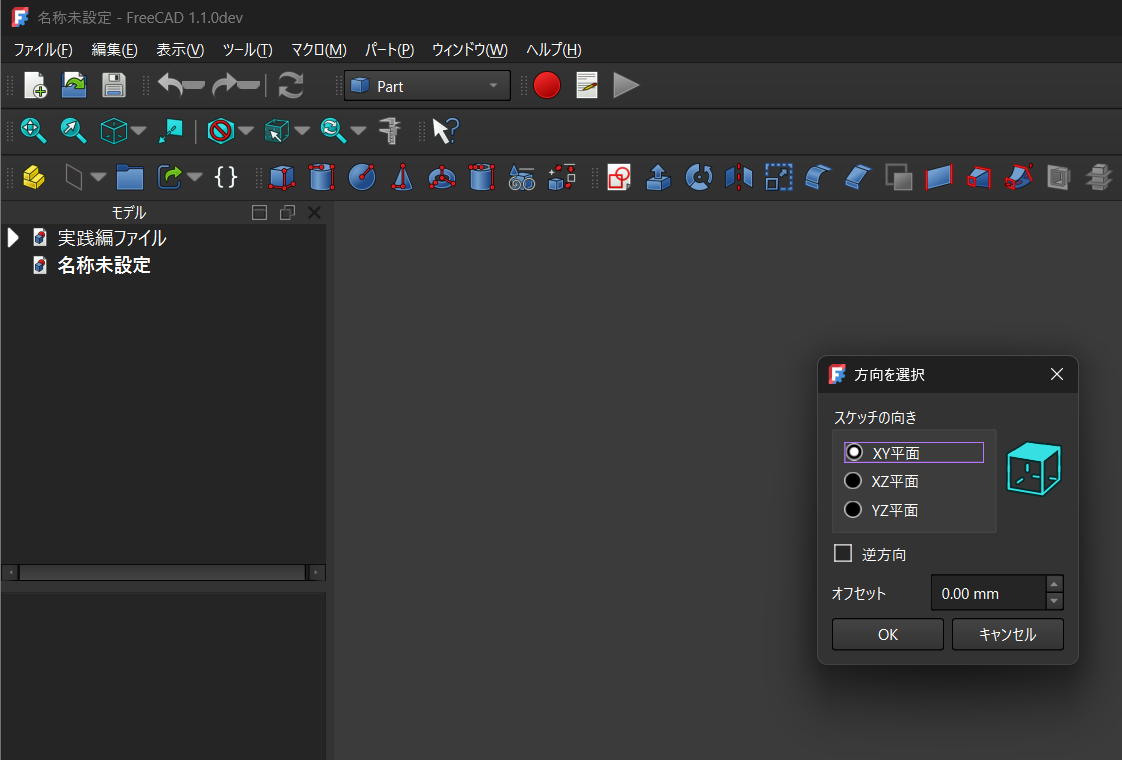Open the マクロ menu

[318, 50]
